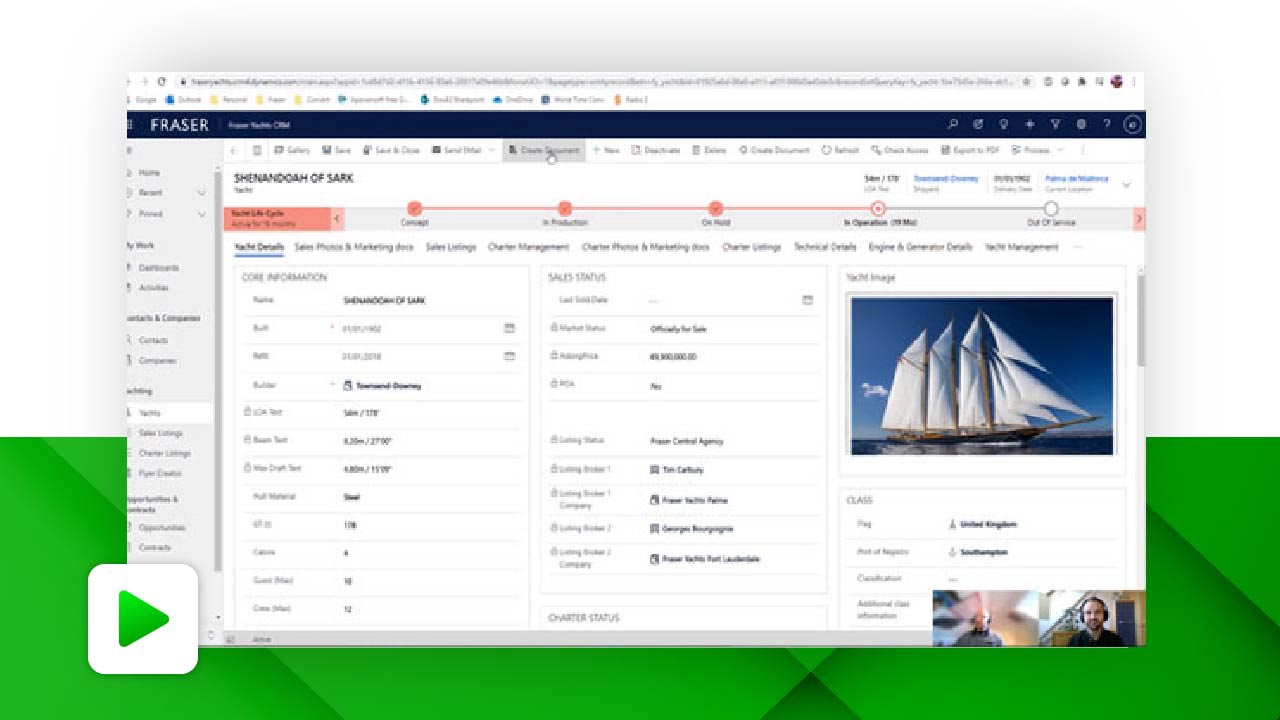Switch to the Technical Details tab

pyautogui.click(x=825, y=247)
